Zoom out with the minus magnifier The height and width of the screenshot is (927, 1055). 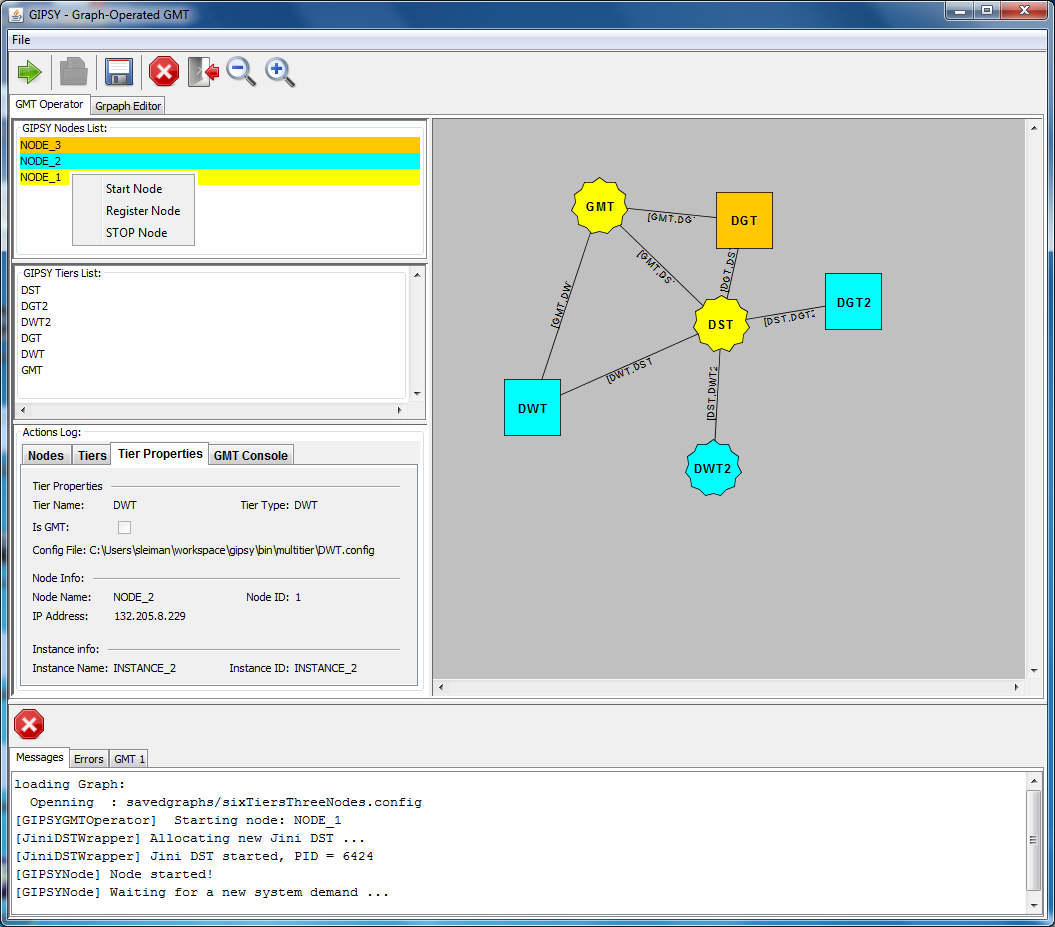click(241, 72)
